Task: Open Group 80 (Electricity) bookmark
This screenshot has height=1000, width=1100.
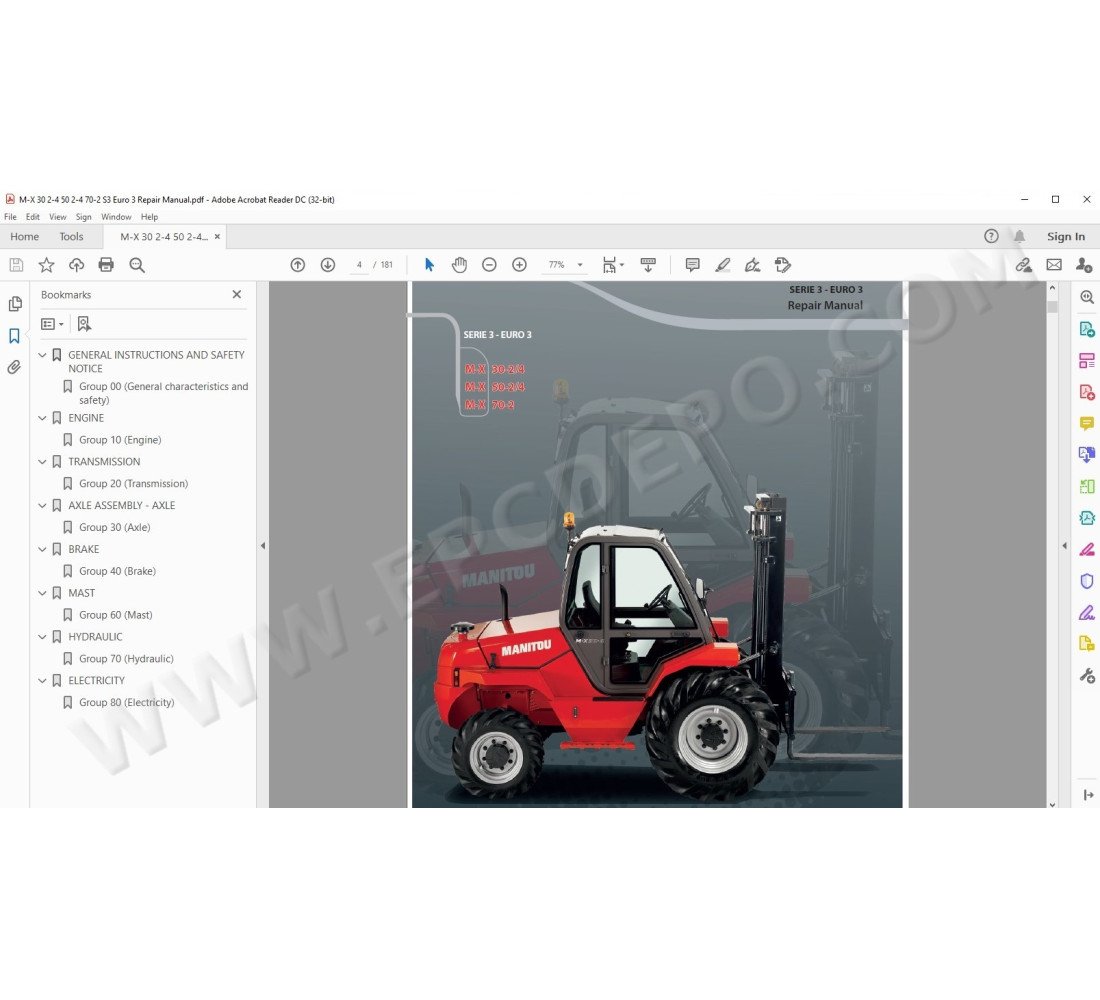Action: pyautogui.click(x=126, y=702)
